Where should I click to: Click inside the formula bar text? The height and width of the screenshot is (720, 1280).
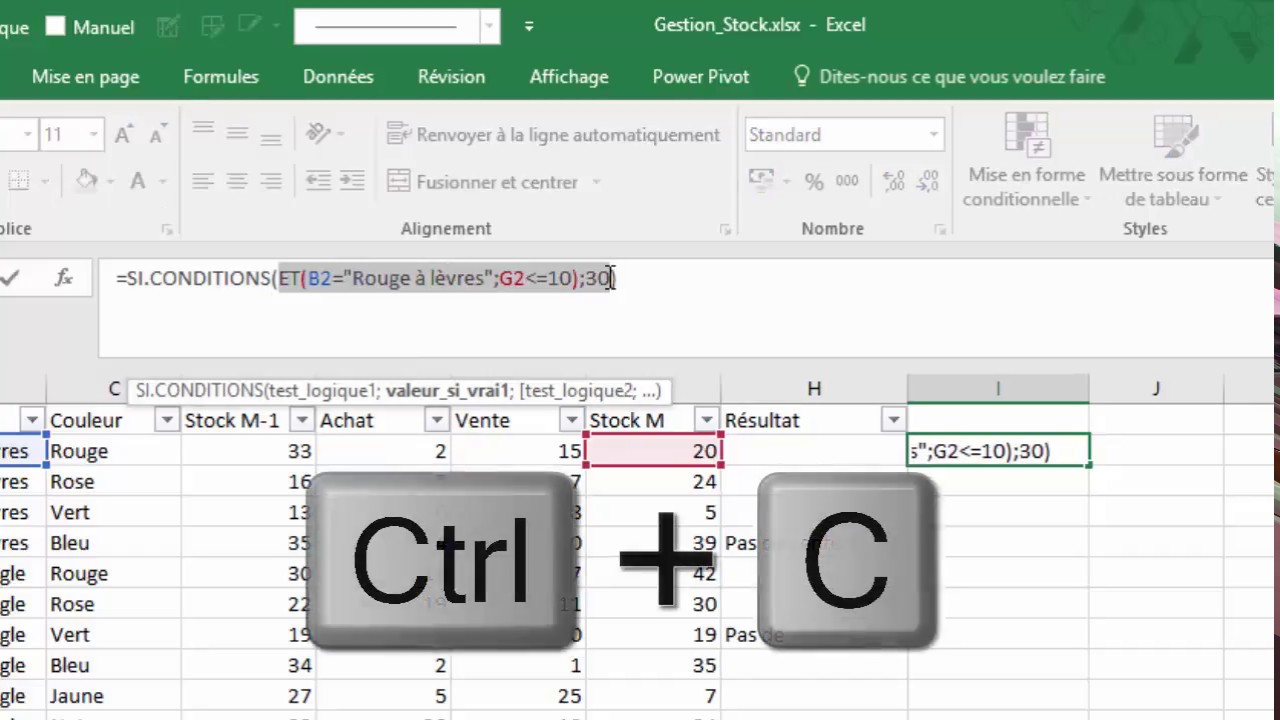click(x=364, y=279)
